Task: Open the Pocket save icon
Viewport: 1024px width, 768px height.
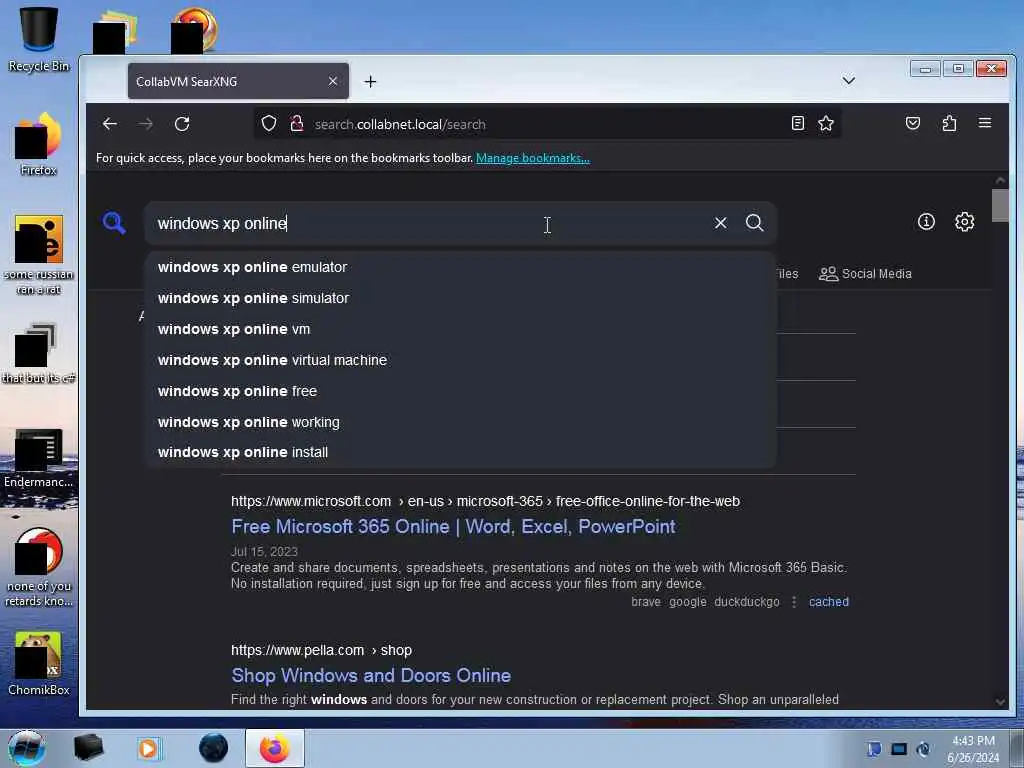Action: 913,123
